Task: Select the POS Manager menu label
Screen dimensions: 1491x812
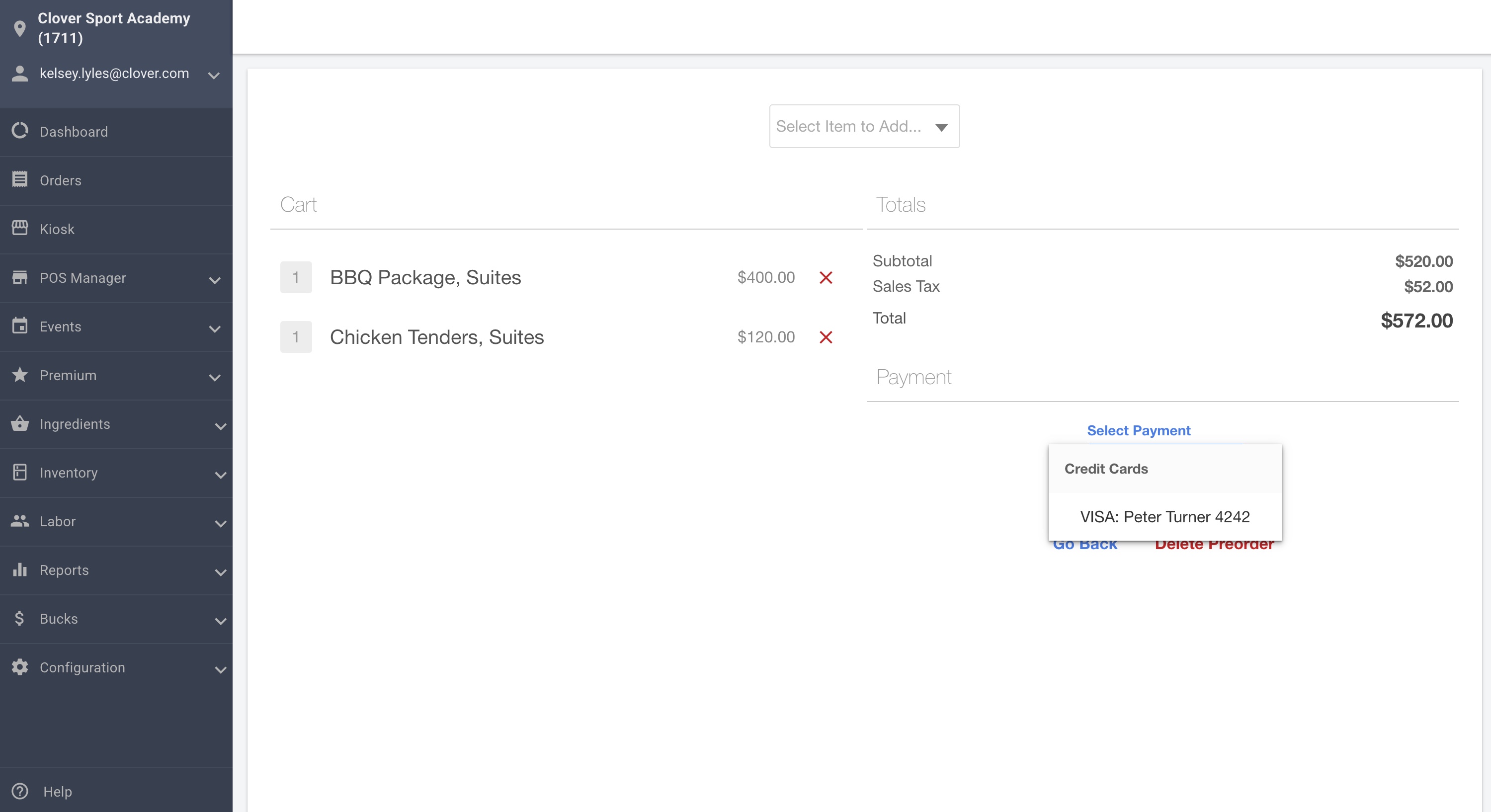Action: click(x=83, y=278)
